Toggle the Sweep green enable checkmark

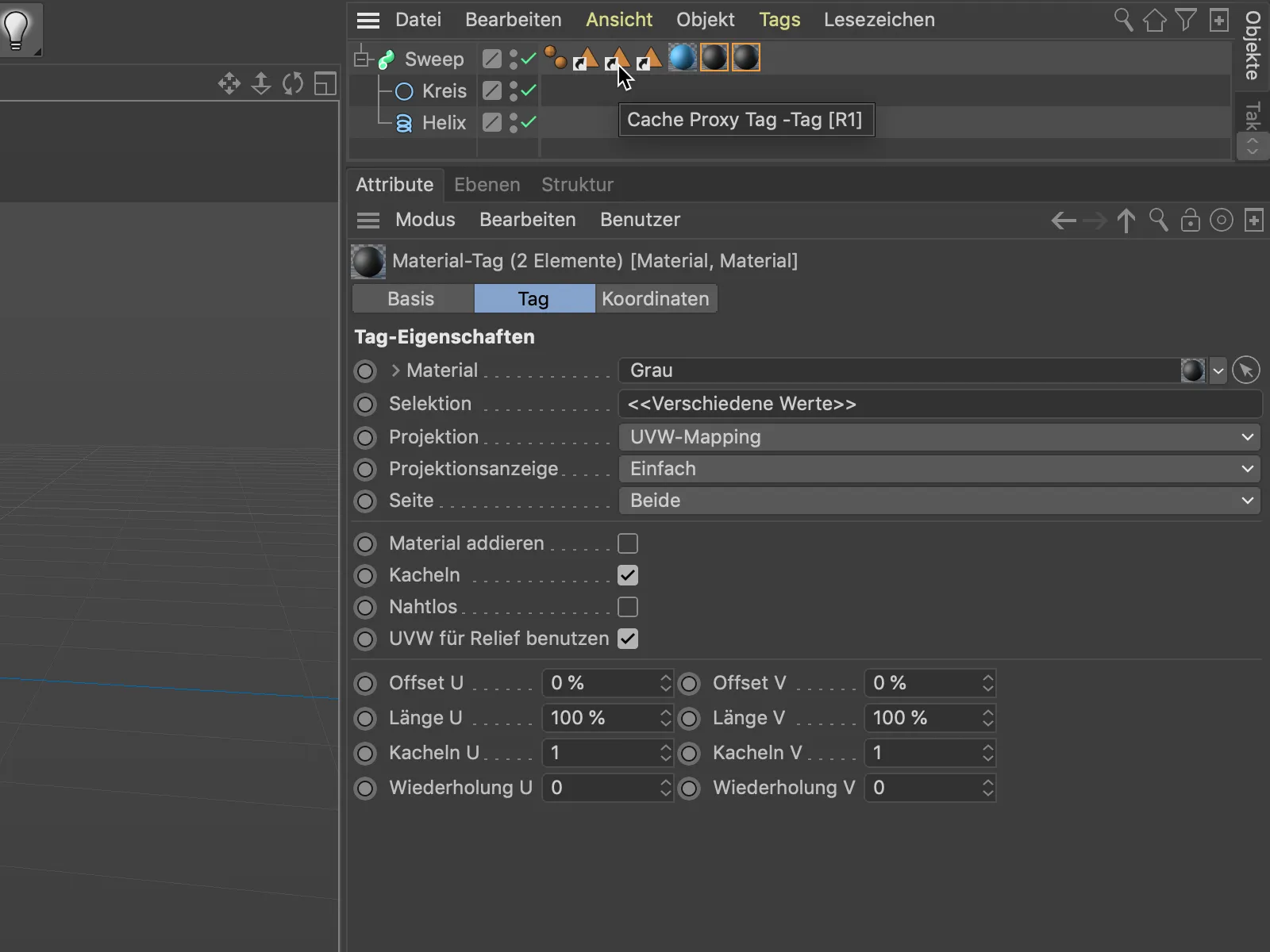[529, 59]
